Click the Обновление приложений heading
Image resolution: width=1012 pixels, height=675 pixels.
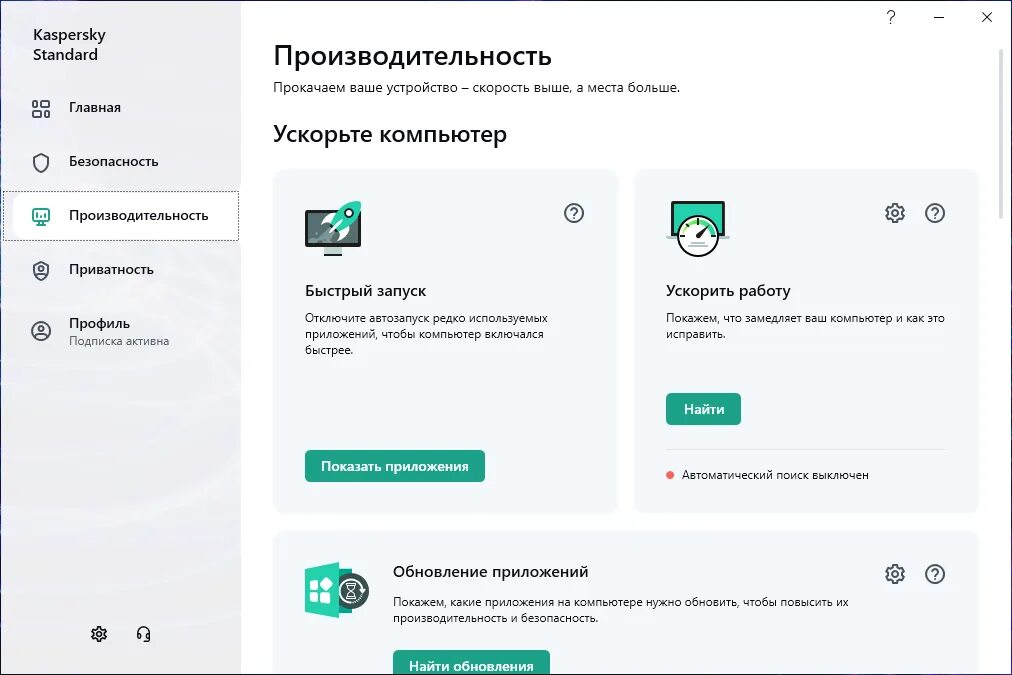(491, 572)
